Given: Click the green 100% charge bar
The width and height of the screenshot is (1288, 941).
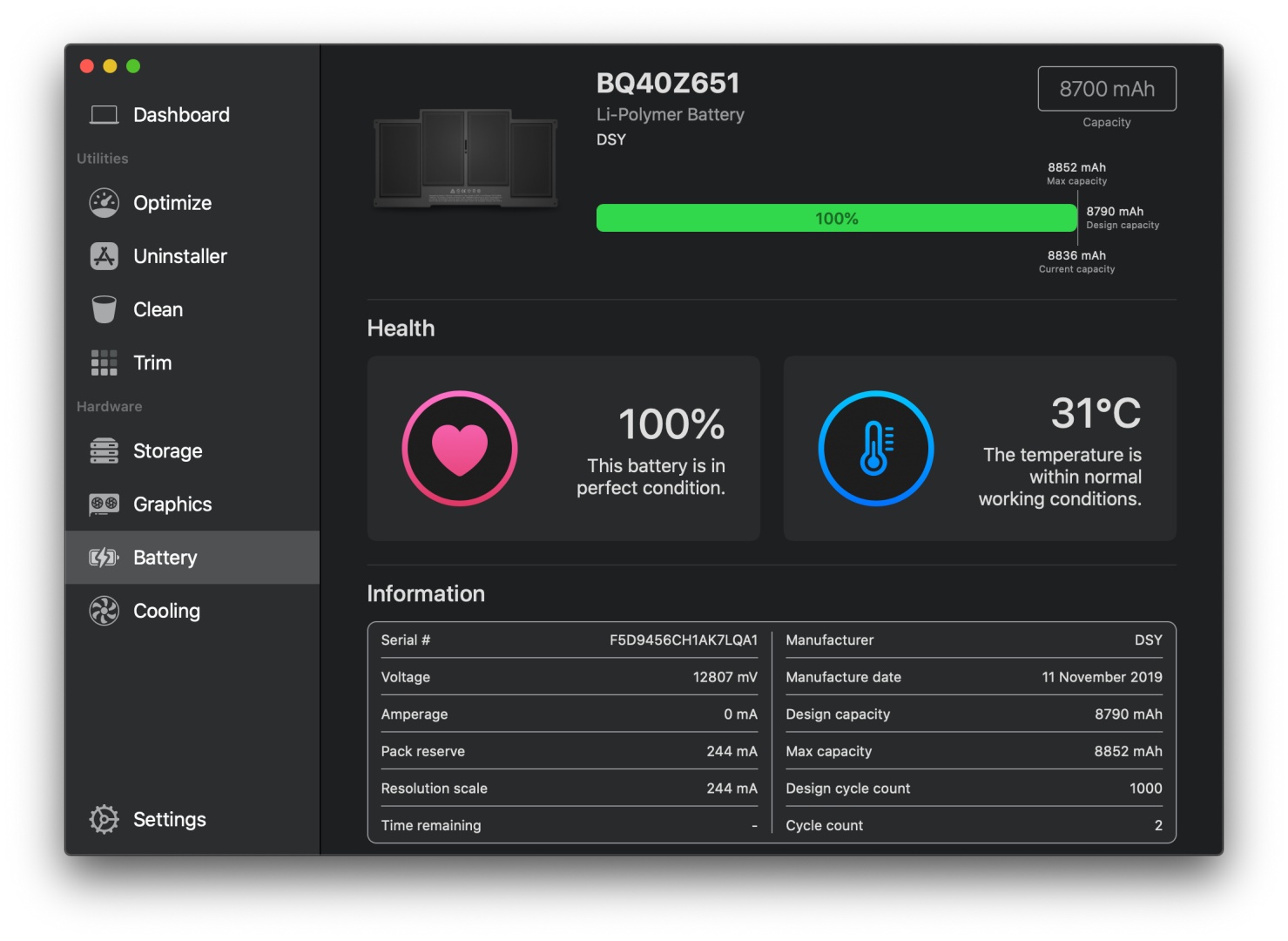Looking at the screenshot, I should point(836,218).
